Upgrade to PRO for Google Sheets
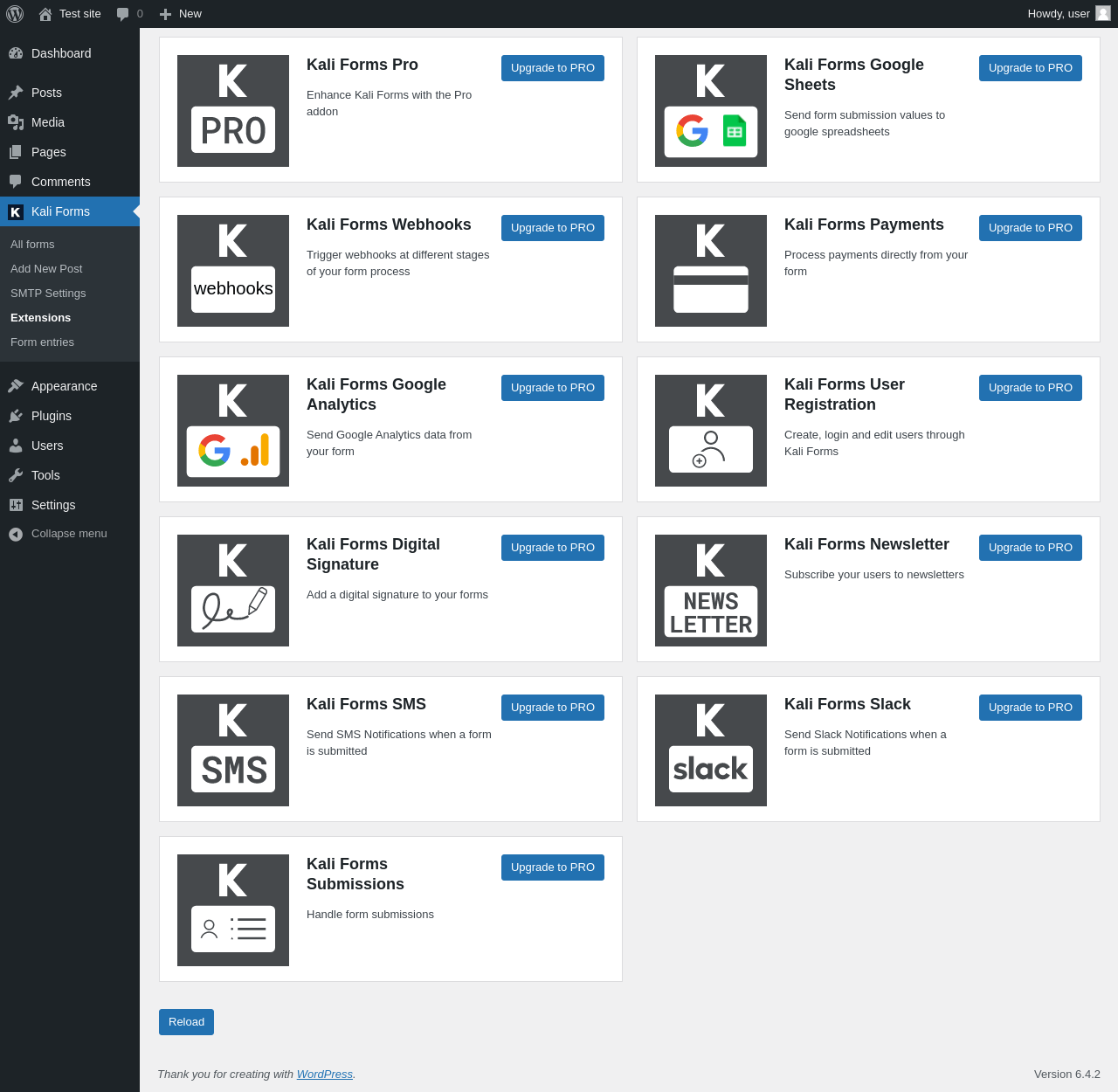This screenshot has width=1118, height=1092. pyautogui.click(x=1031, y=68)
